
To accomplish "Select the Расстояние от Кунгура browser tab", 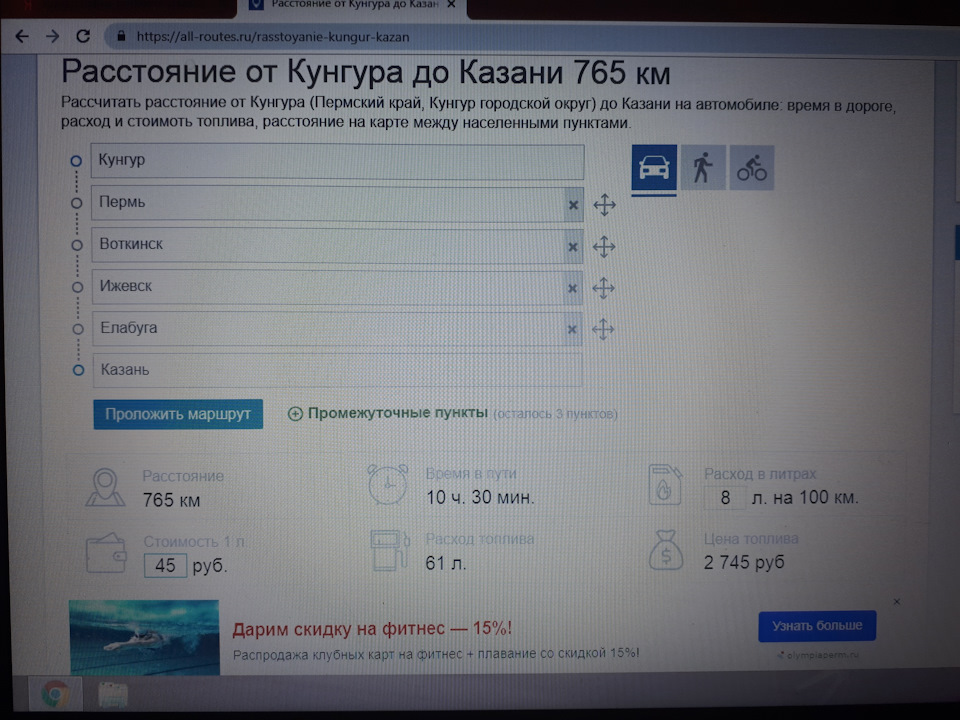I will pos(345,5).
